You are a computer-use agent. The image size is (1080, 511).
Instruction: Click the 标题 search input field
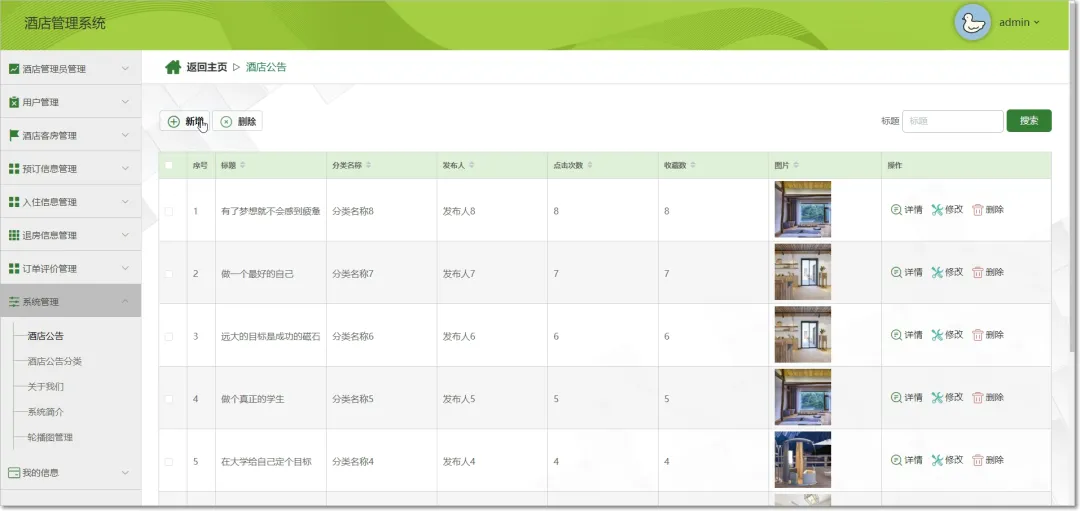(x=953, y=121)
